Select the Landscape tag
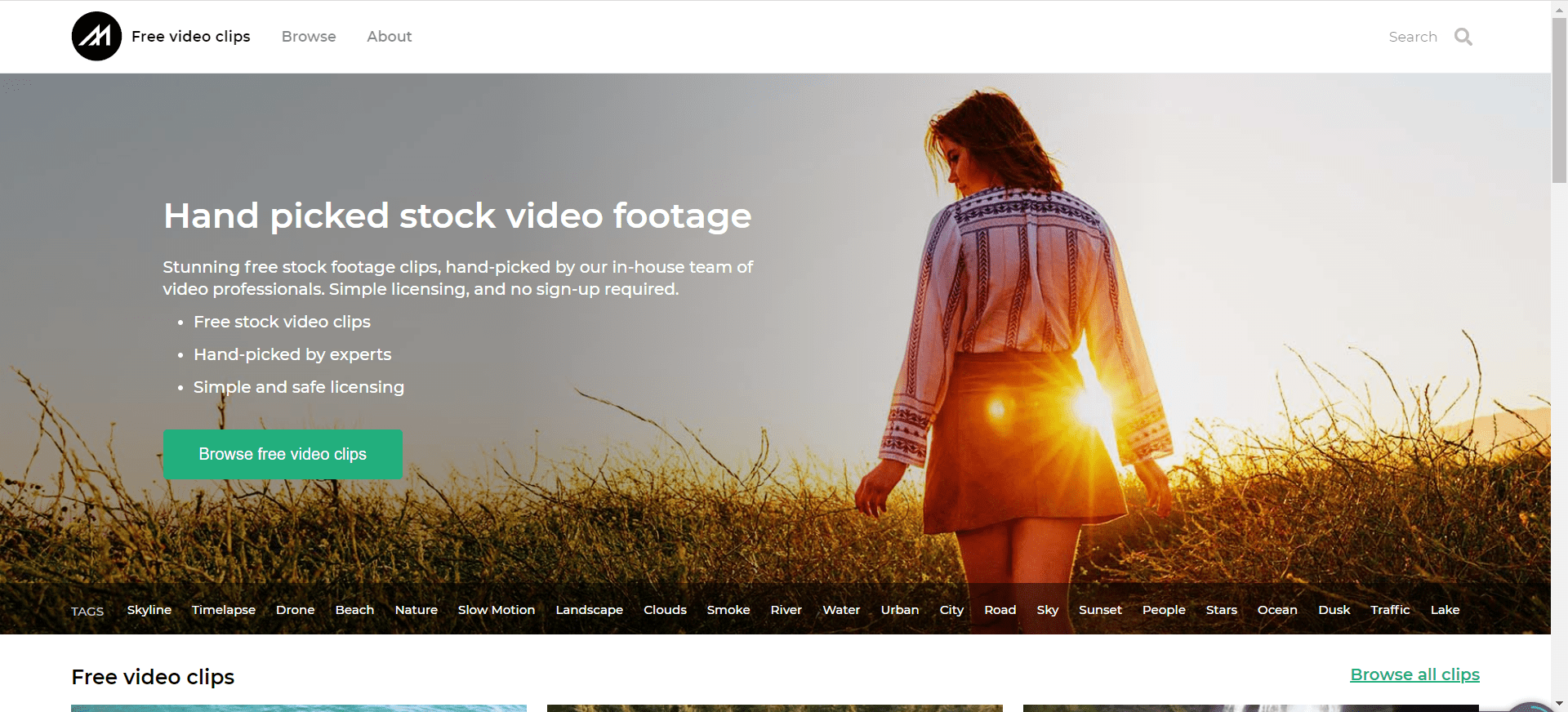The height and width of the screenshot is (712, 1568). pyautogui.click(x=590, y=610)
